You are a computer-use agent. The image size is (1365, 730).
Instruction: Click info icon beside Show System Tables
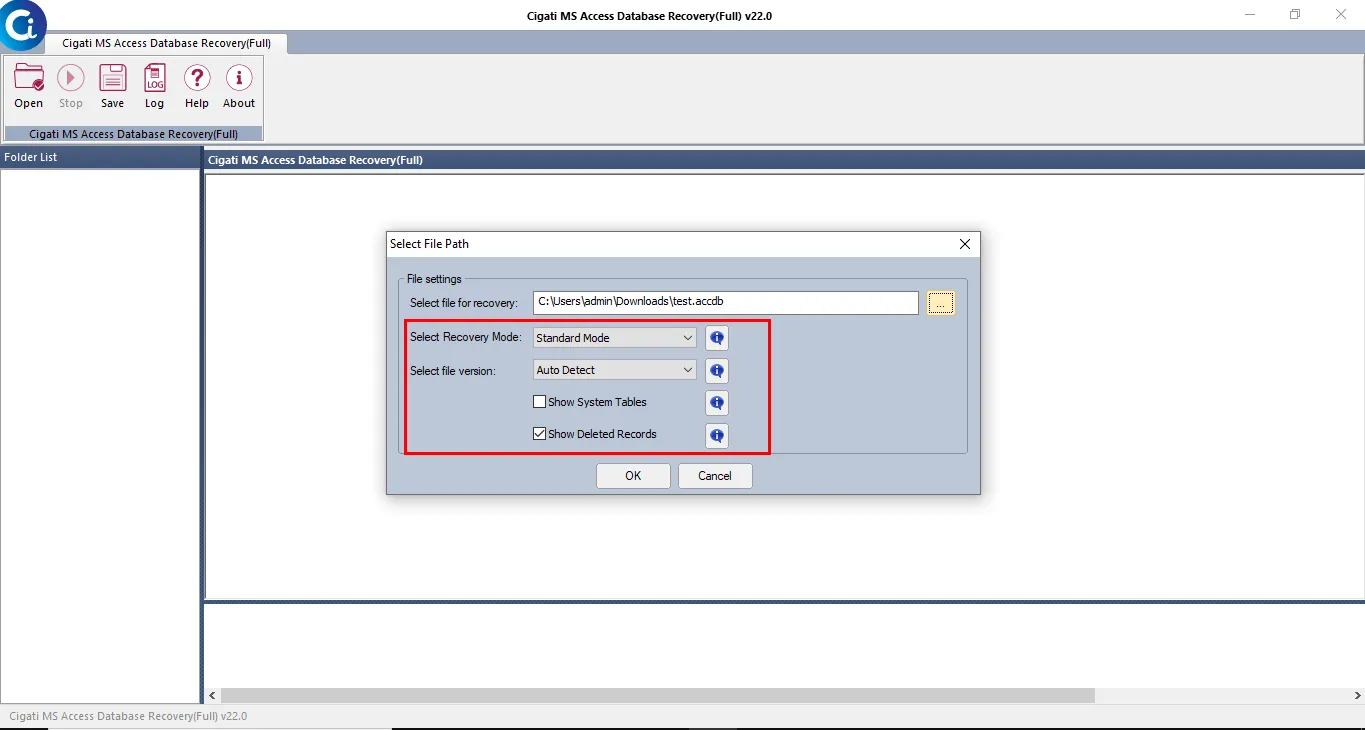(x=717, y=403)
